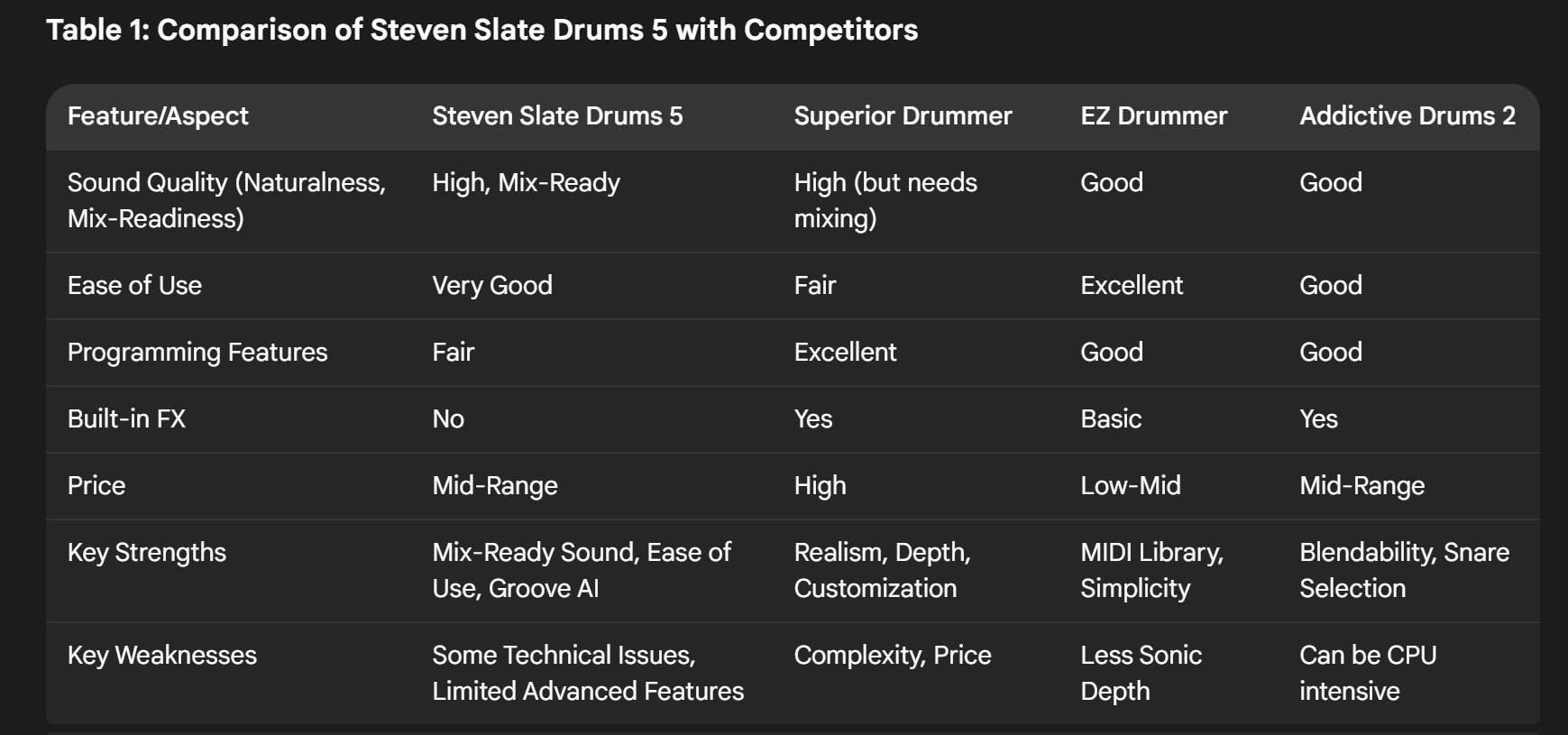Image resolution: width=1568 pixels, height=735 pixels.
Task: Select the "High (but needs mixing)" cell
Action: [885, 200]
